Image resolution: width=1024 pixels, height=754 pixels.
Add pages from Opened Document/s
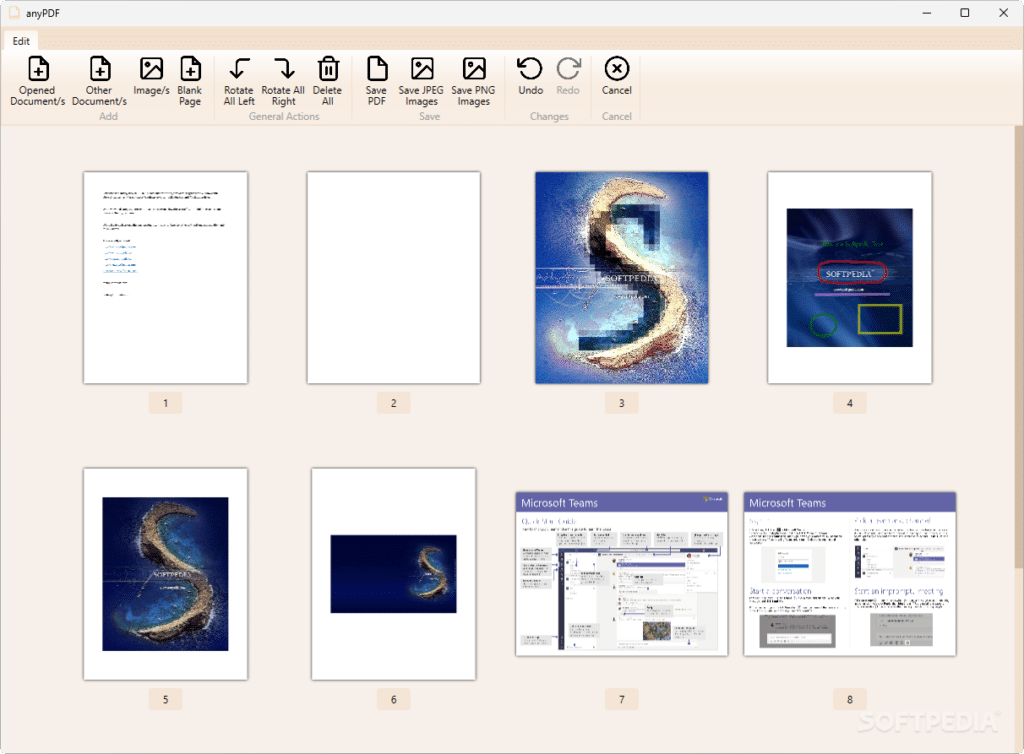pos(37,82)
